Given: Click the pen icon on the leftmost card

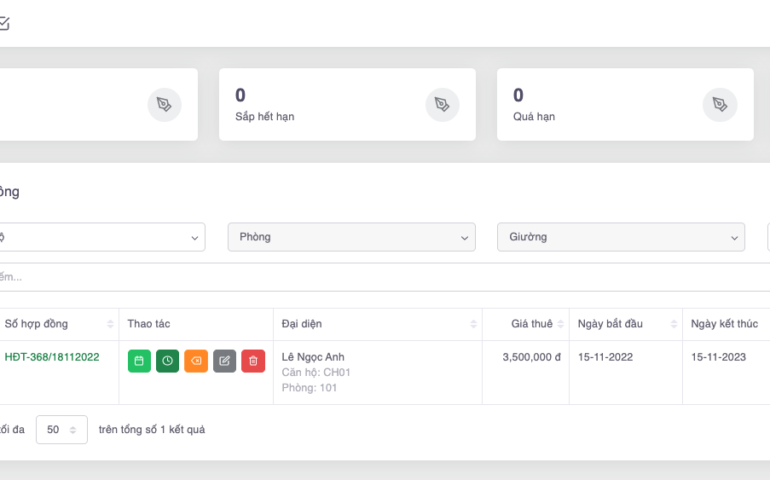Looking at the screenshot, I should pyautogui.click(x=165, y=105).
